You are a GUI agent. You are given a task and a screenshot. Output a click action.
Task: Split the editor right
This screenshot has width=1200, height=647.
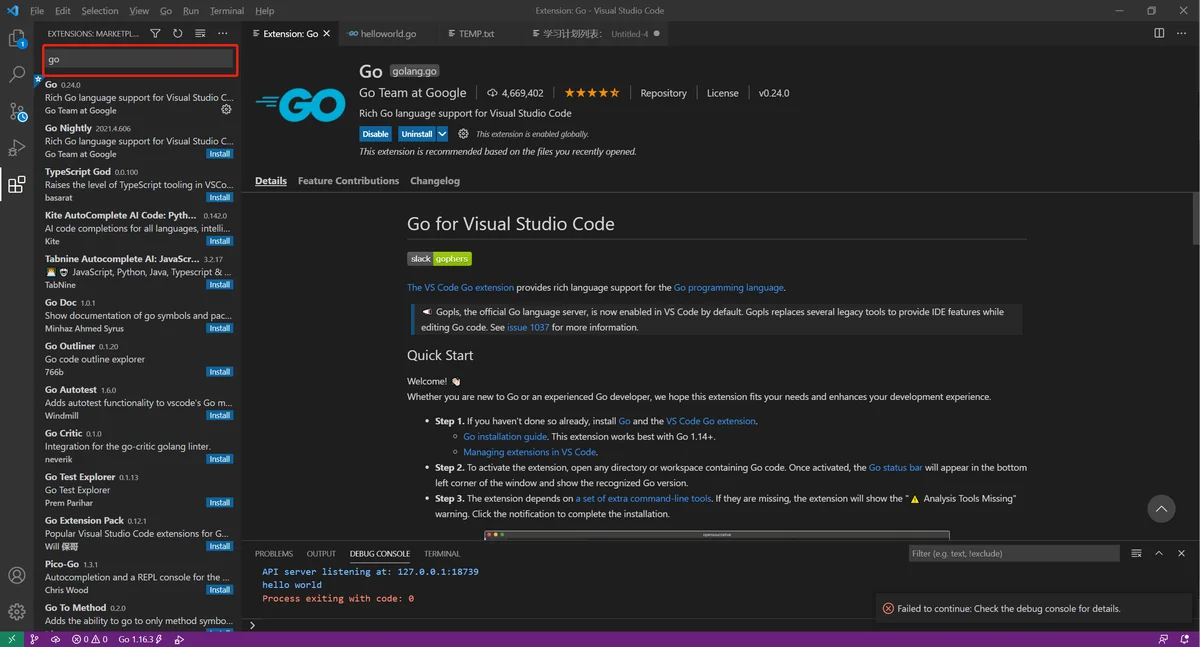(1159, 33)
